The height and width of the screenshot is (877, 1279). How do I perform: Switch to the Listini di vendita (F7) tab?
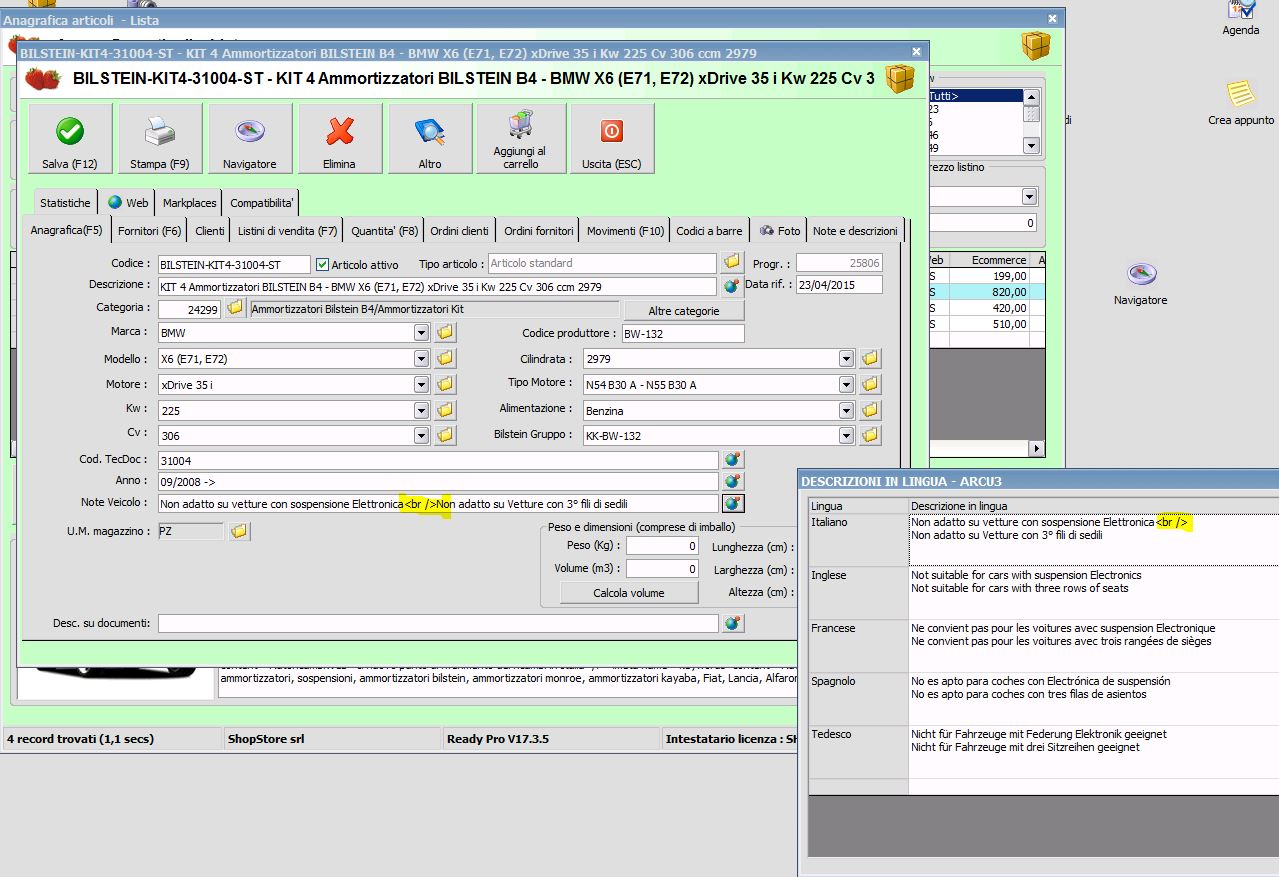pos(287,231)
